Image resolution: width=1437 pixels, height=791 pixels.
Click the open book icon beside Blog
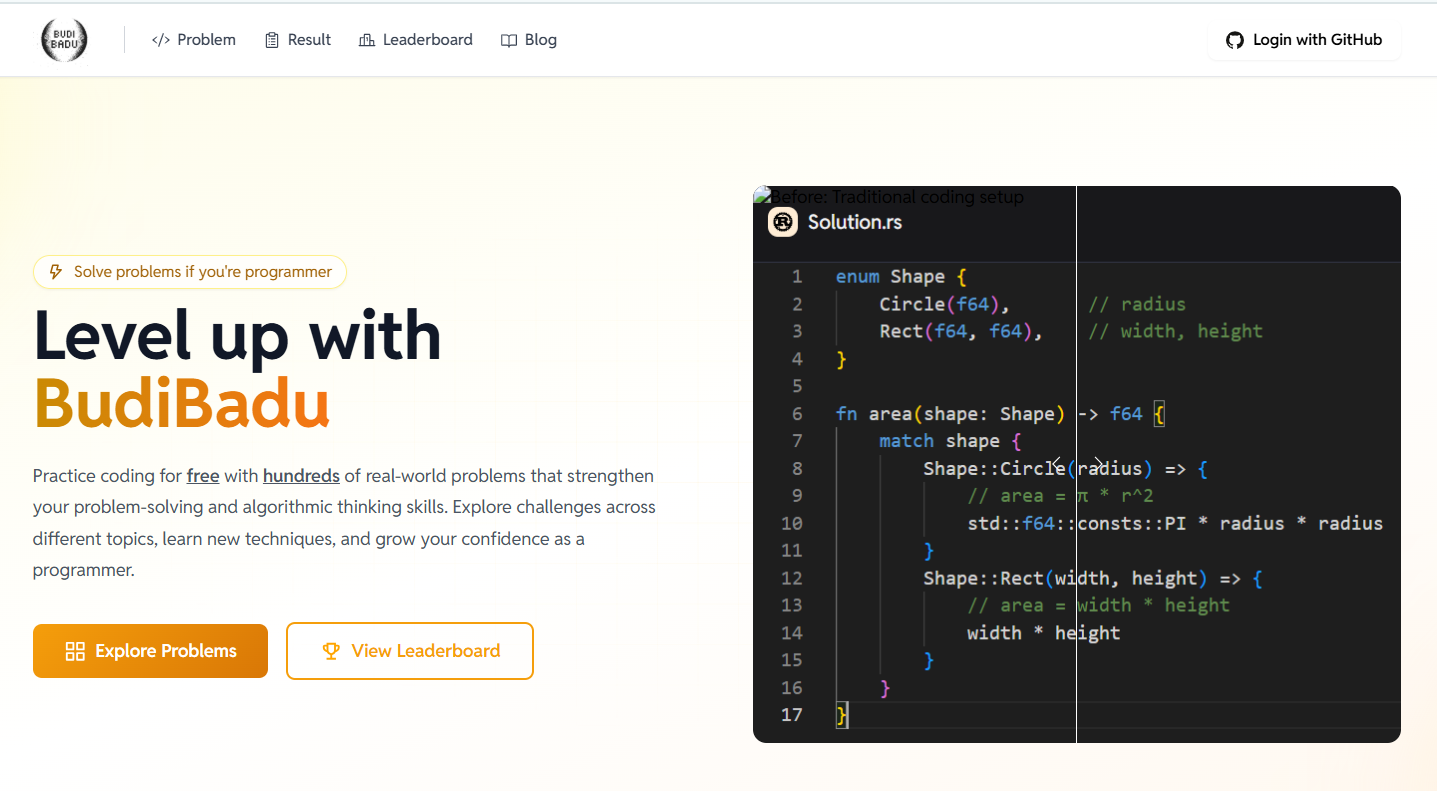pyautogui.click(x=509, y=40)
